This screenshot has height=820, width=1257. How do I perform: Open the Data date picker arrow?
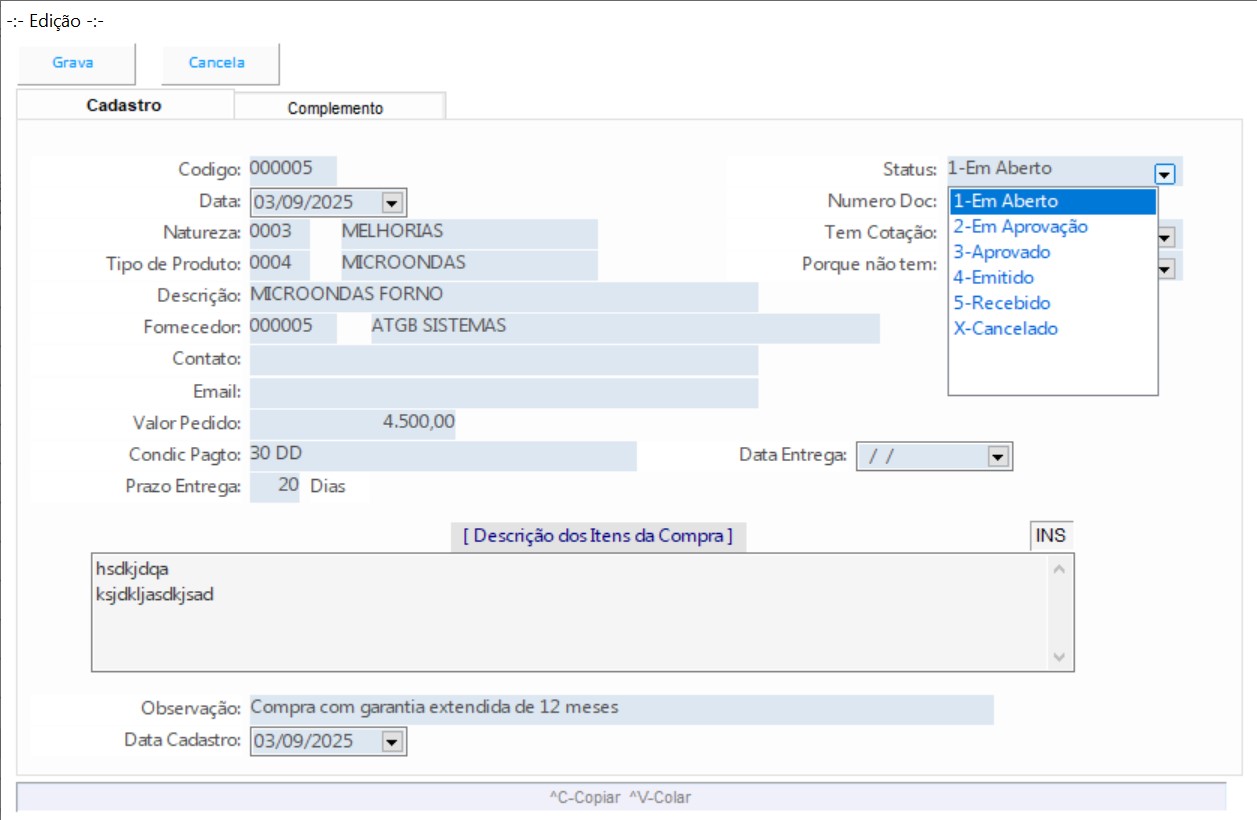392,203
